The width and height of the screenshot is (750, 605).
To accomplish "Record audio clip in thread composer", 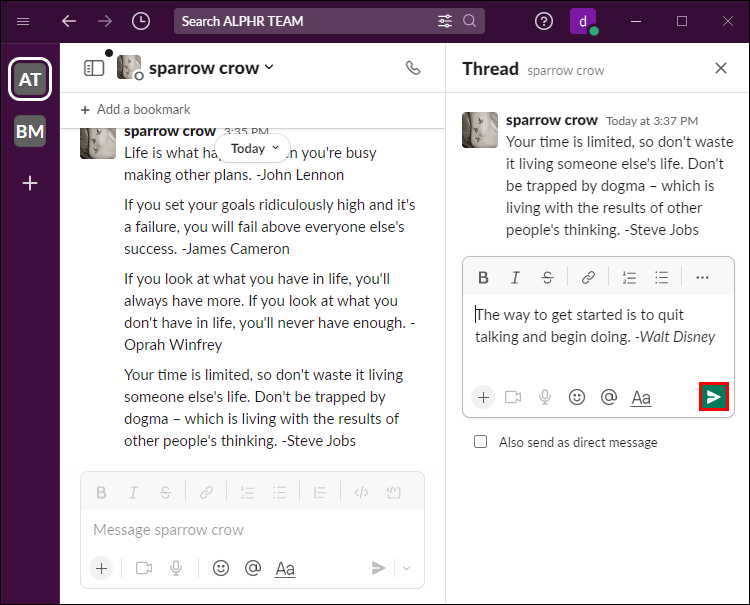I will pyautogui.click(x=545, y=397).
